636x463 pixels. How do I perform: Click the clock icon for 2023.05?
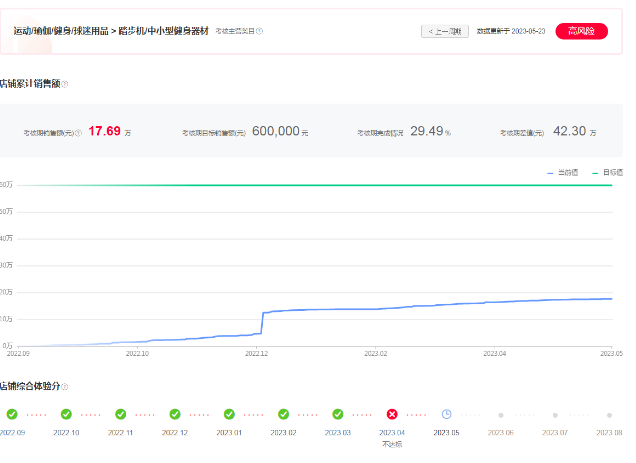446,414
